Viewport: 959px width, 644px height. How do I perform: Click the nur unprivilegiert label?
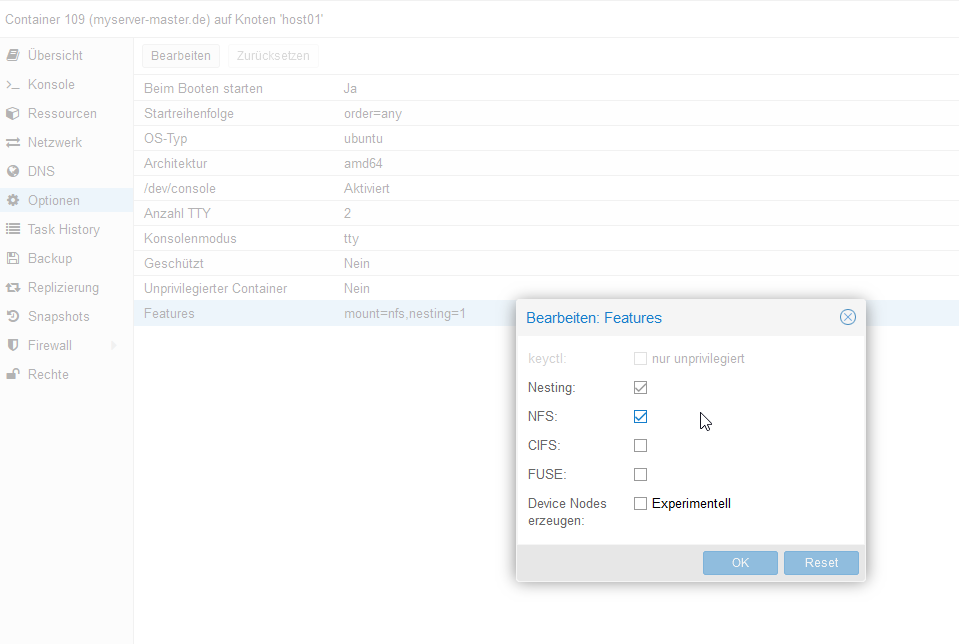[x=698, y=358]
